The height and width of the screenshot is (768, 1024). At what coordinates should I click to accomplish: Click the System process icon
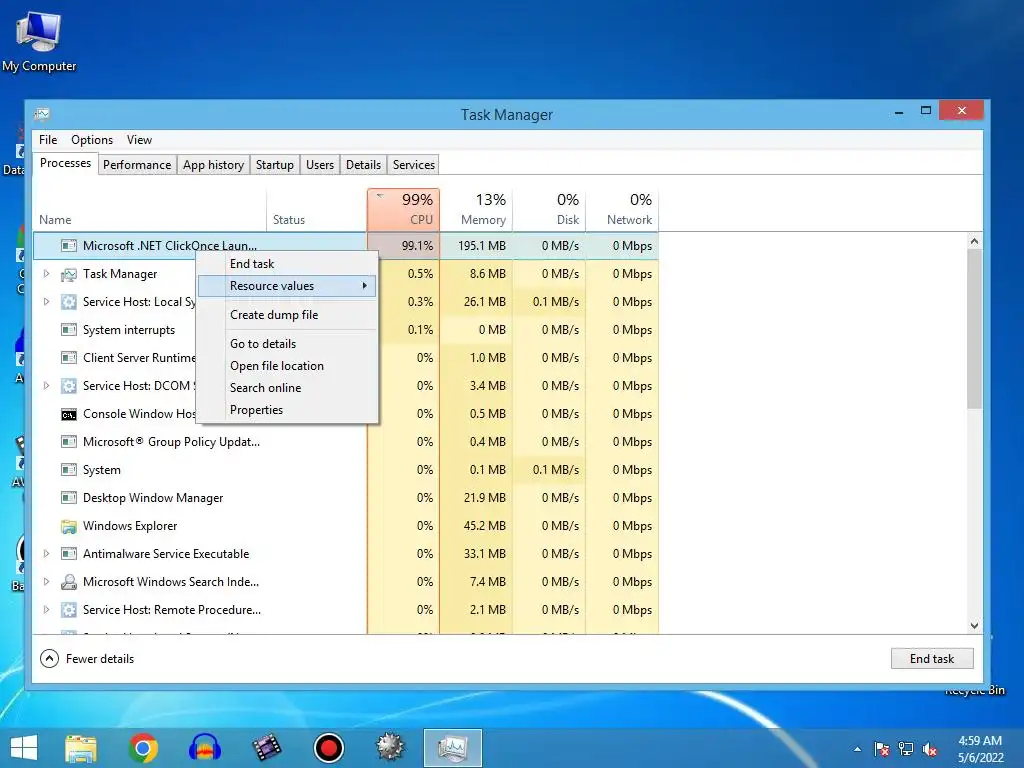point(69,470)
